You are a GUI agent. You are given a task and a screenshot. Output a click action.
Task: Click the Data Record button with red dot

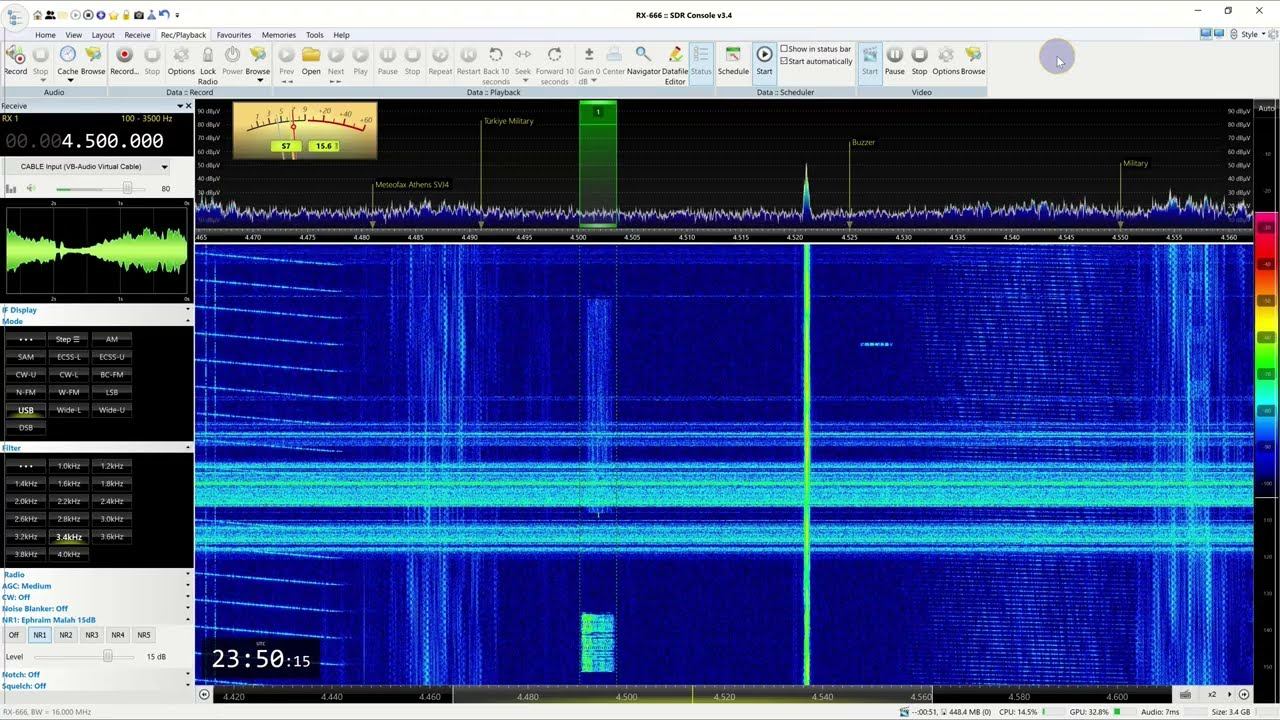[x=124, y=59]
